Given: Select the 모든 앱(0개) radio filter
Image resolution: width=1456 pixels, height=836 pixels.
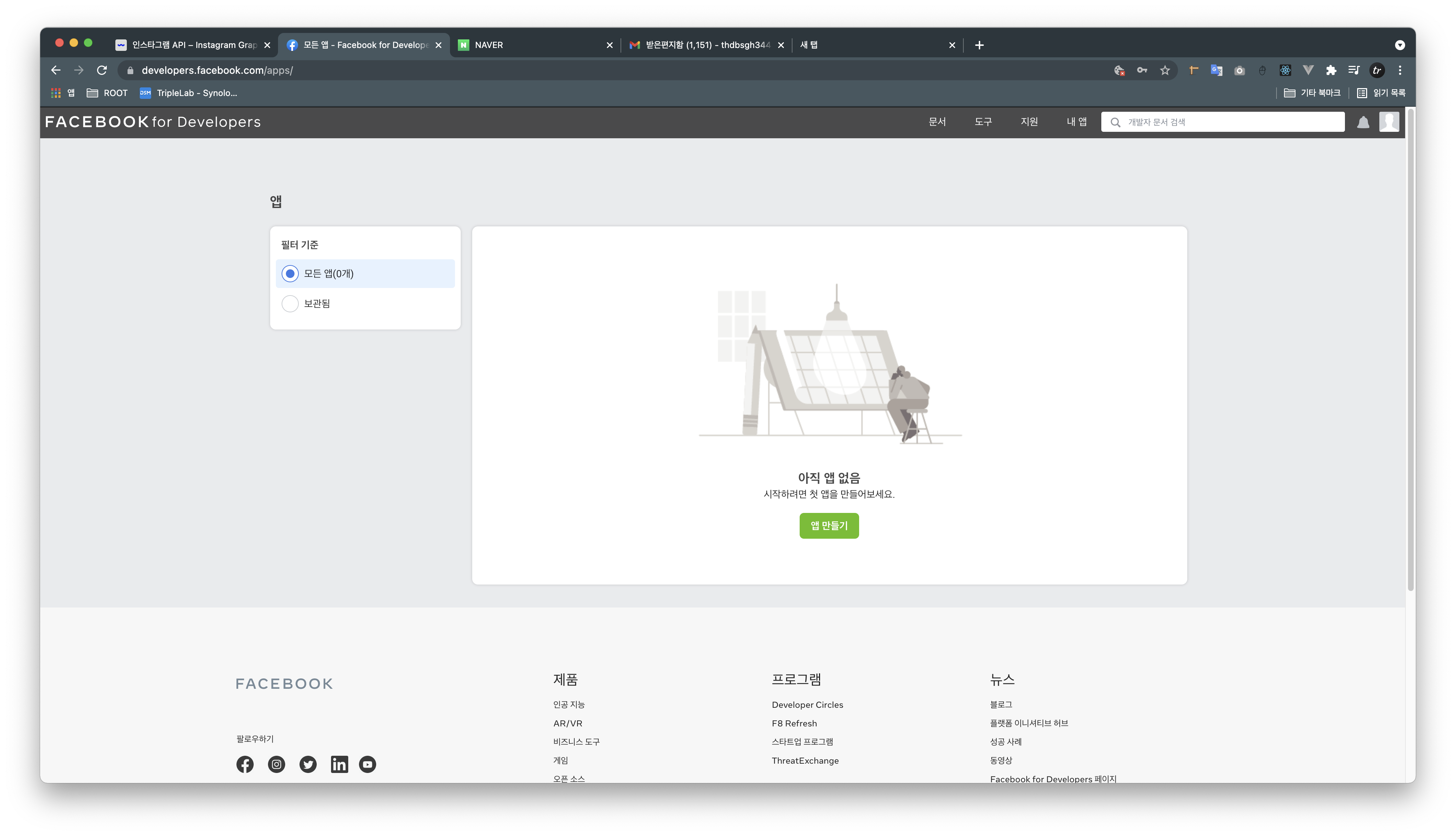Looking at the screenshot, I should (x=291, y=274).
